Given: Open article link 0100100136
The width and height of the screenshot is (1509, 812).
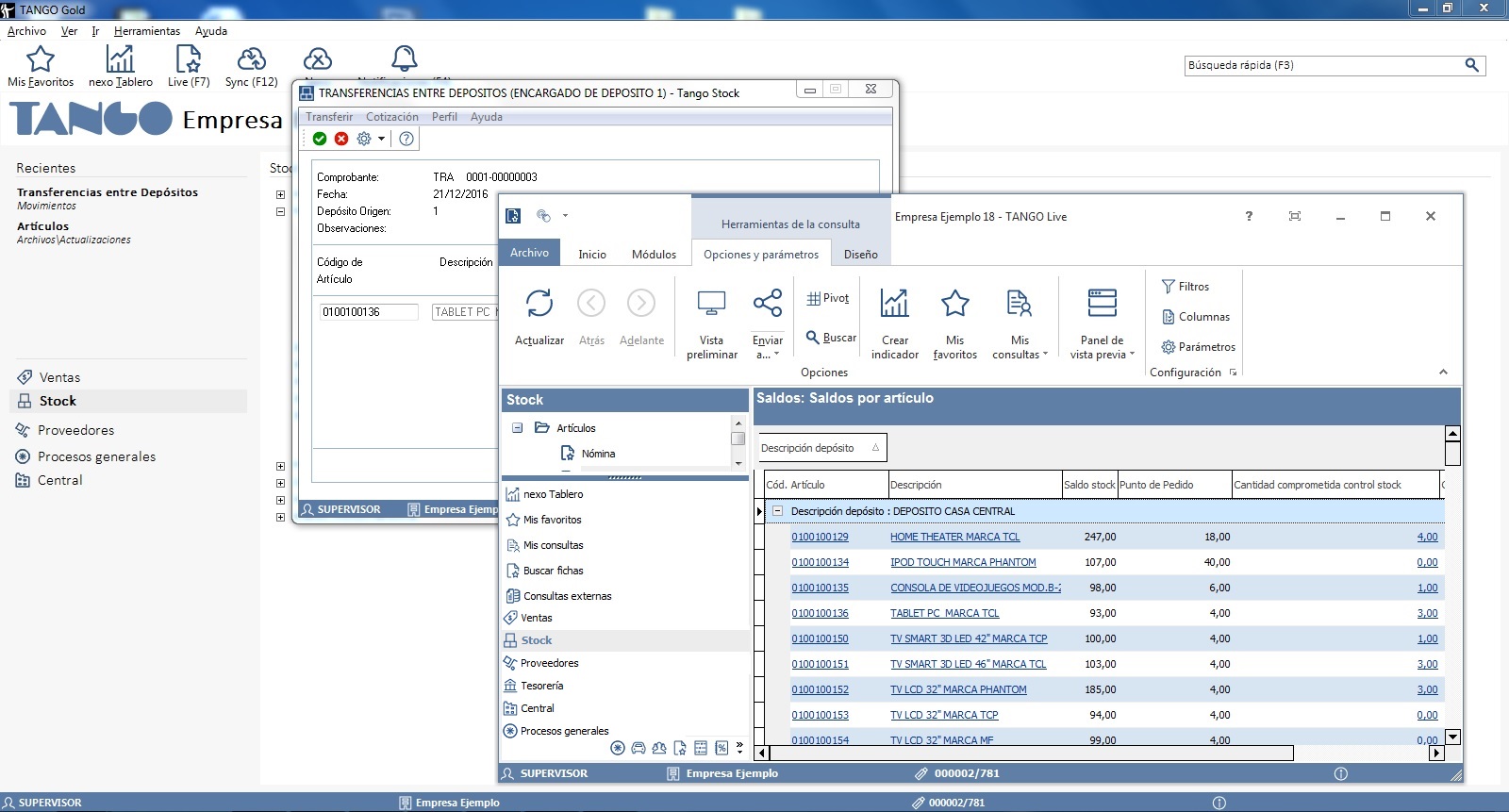Looking at the screenshot, I should (820, 613).
